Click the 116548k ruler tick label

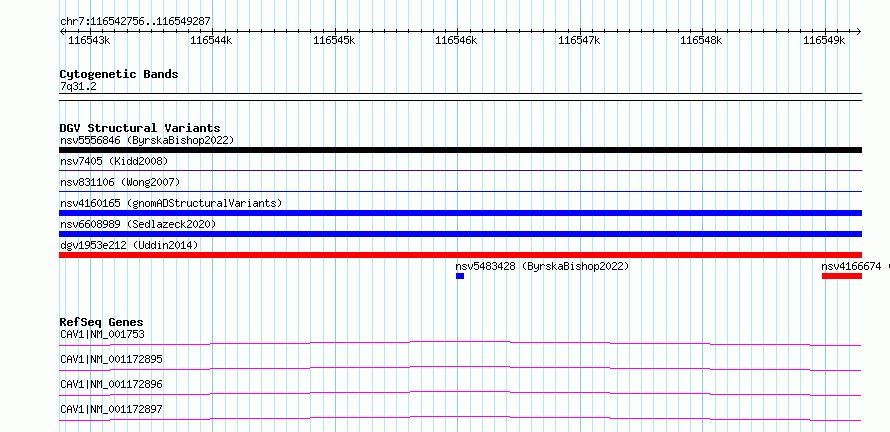click(702, 40)
